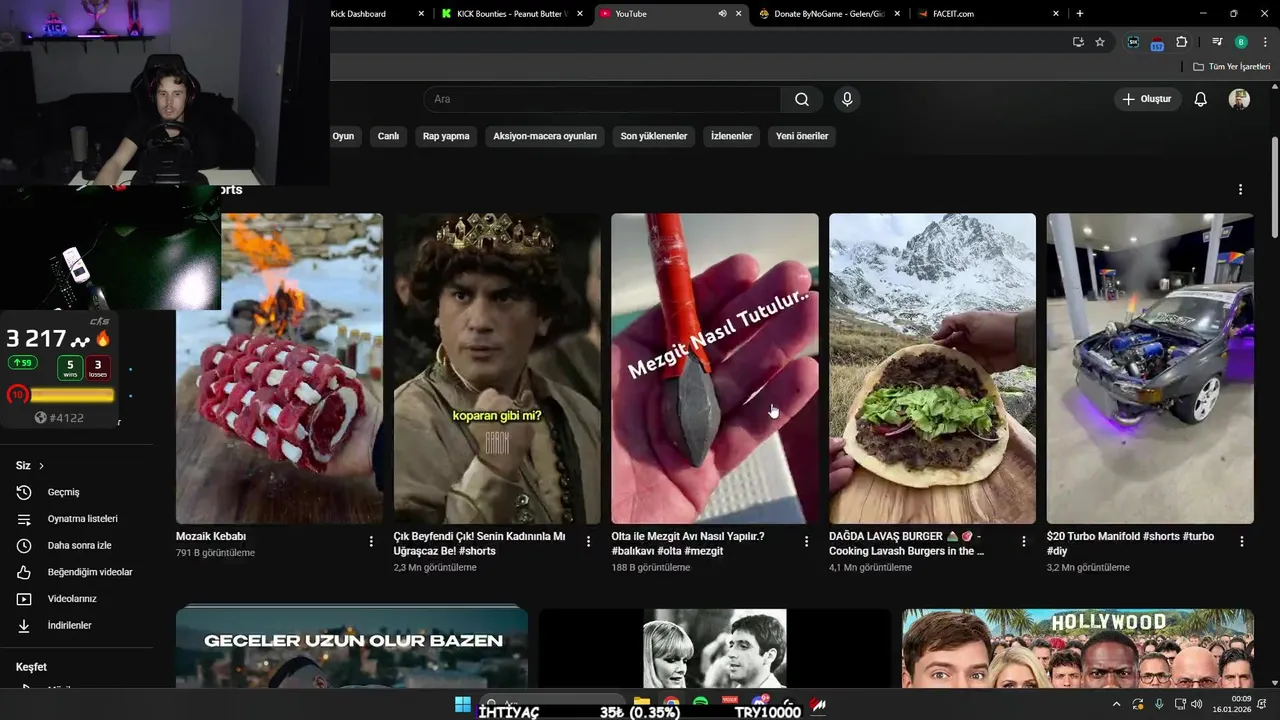Bookmark this page with the star icon

pyautogui.click(x=1100, y=42)
